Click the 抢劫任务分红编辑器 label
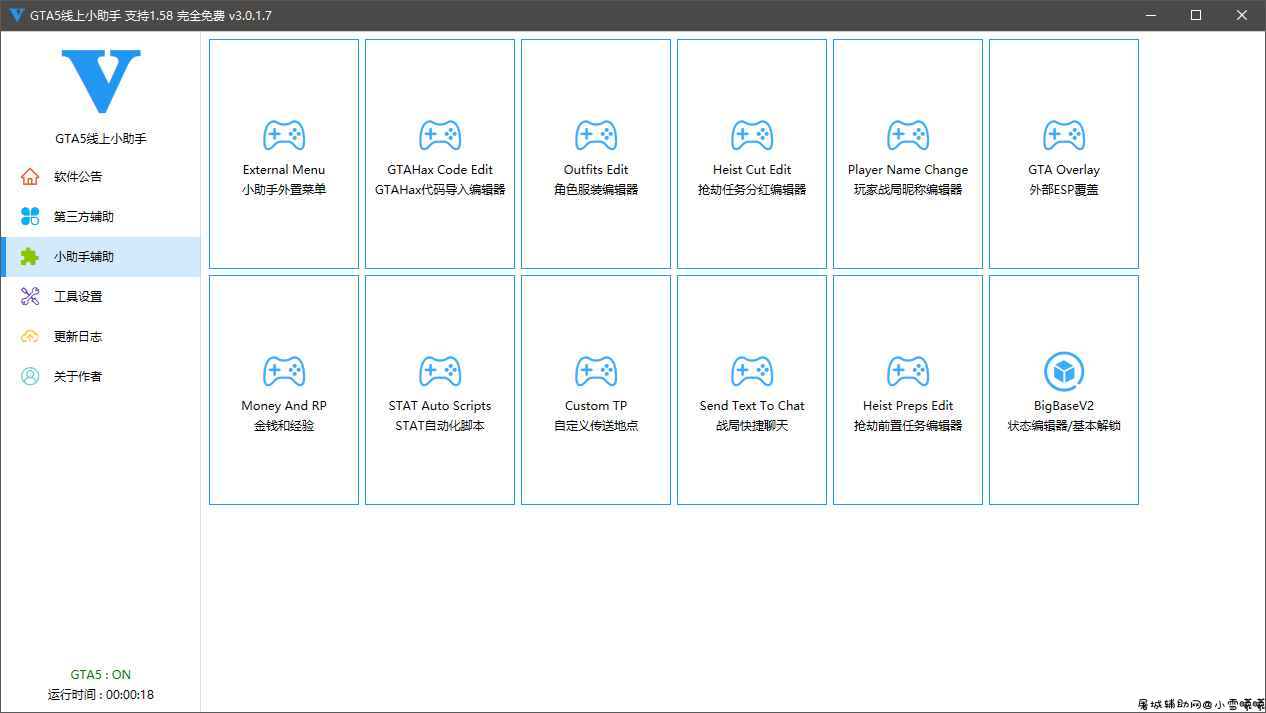1266x713 pixels. click(x=752, y=189)
